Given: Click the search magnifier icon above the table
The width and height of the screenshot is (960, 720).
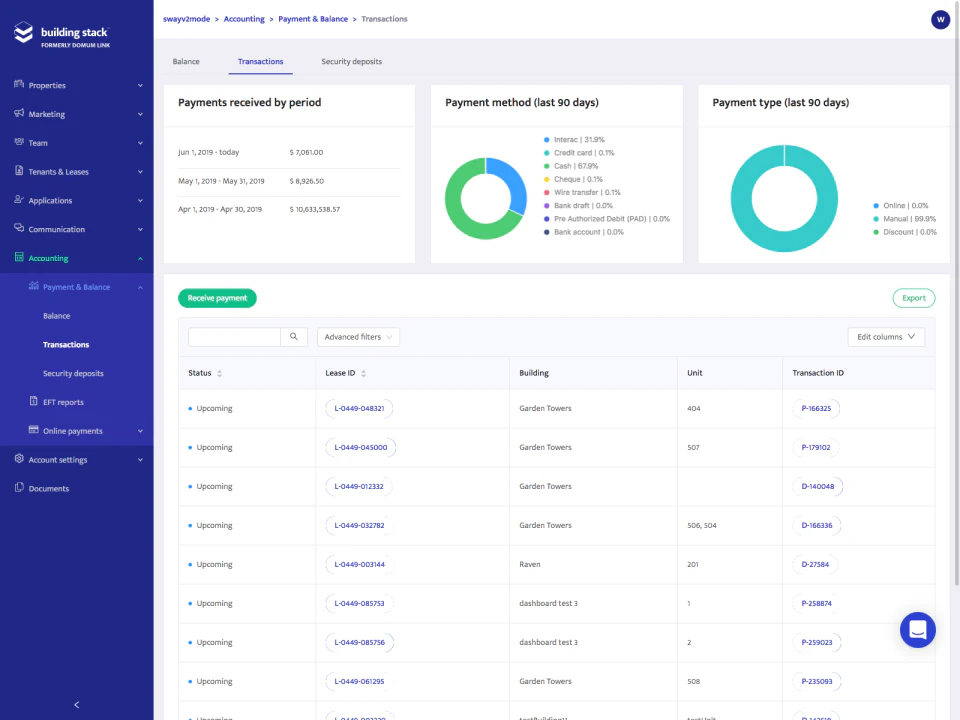Looking at the screenshot, I should point(293,337).
